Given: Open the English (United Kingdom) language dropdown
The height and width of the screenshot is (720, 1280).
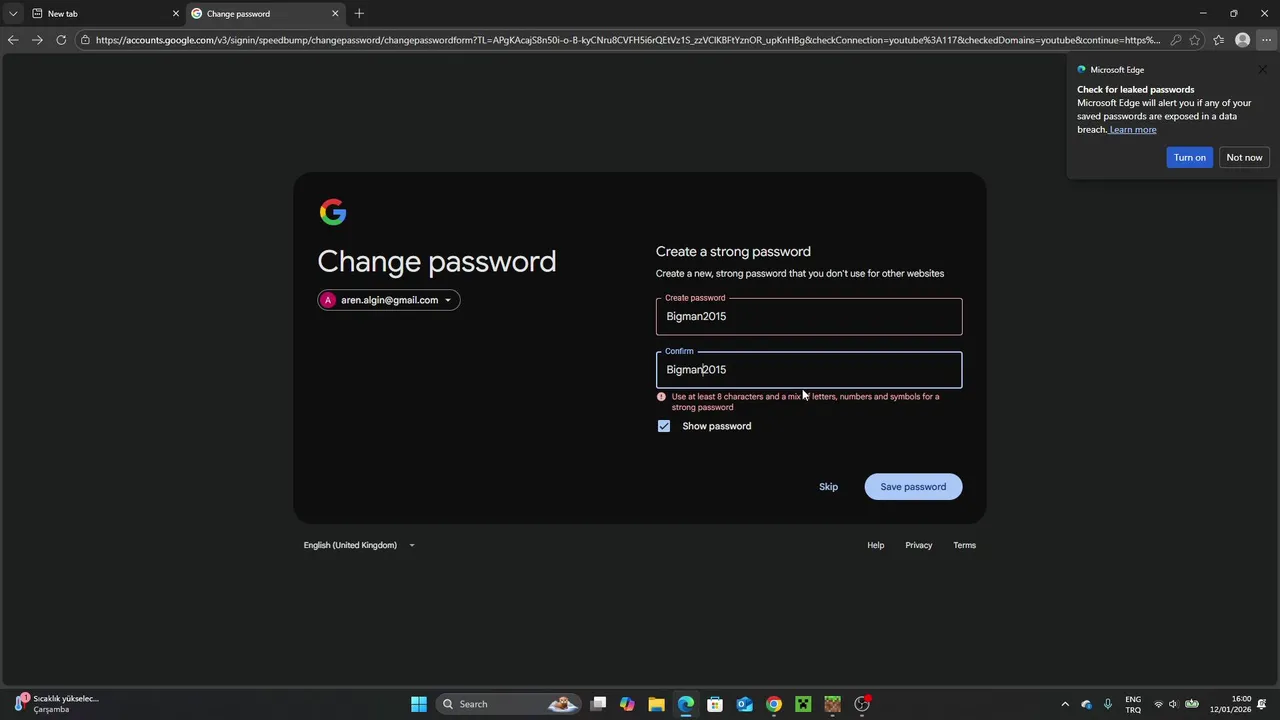Looking at the screenshot, I should (x=359, y=545).
